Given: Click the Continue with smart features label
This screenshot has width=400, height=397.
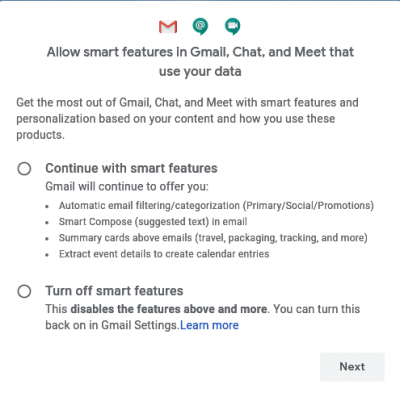Looking at the screenshot, I should point(131,168).
